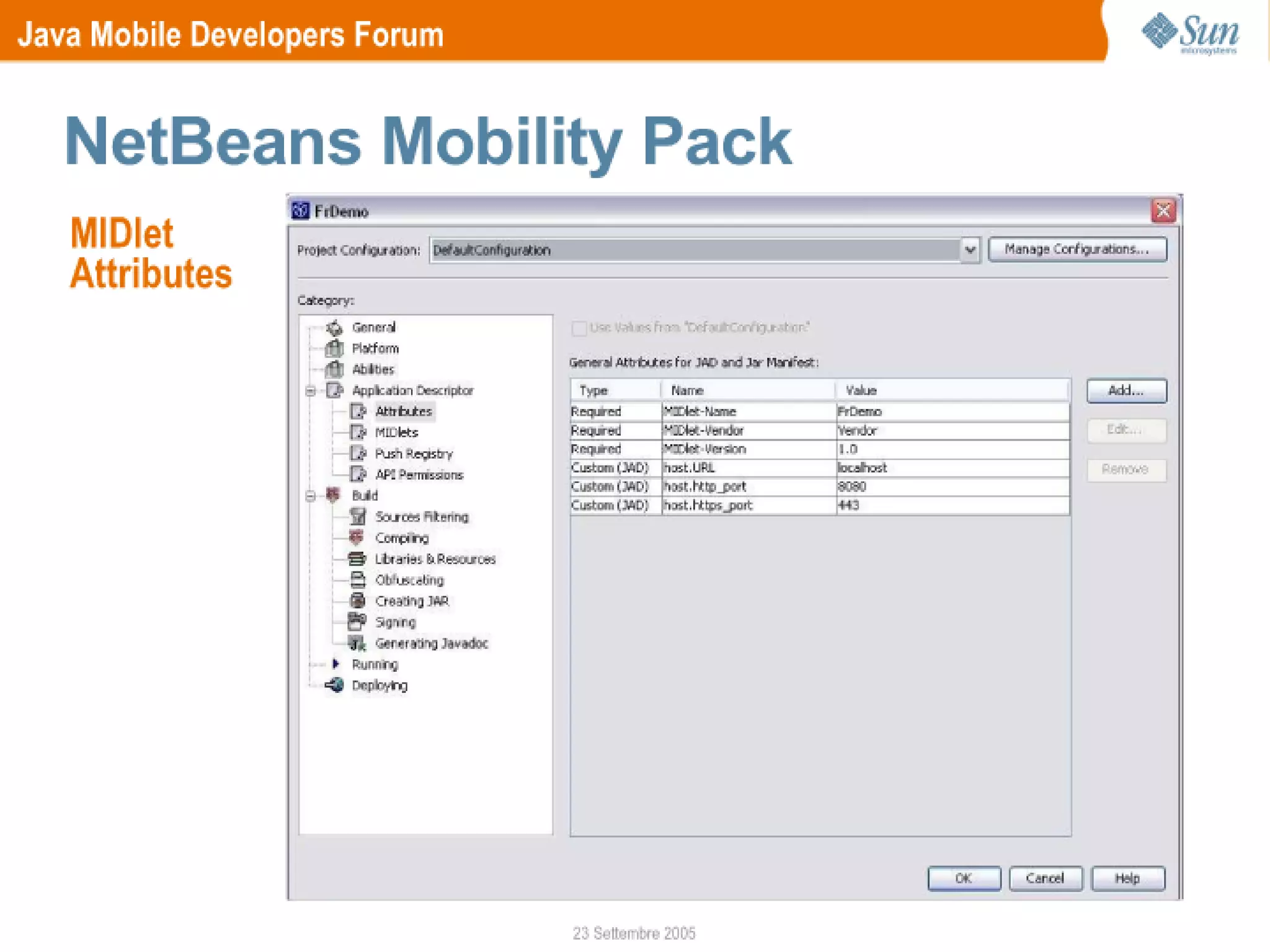Open the MIDlets category

click(x=397, y=433)
